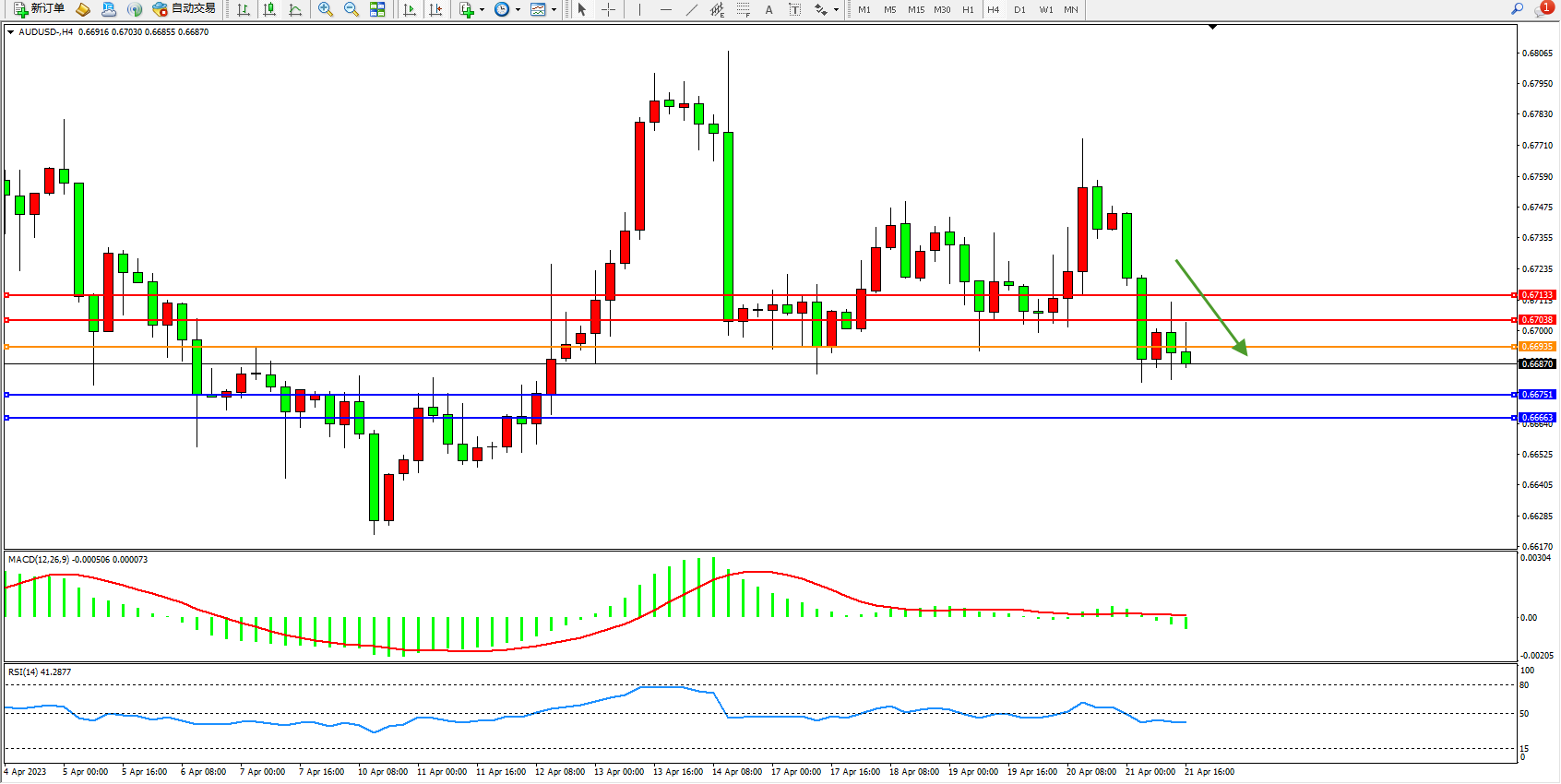Open the indicators list dropdown arrow
Viewport: 1561px width, 784px height.
(x=482, y=9)
